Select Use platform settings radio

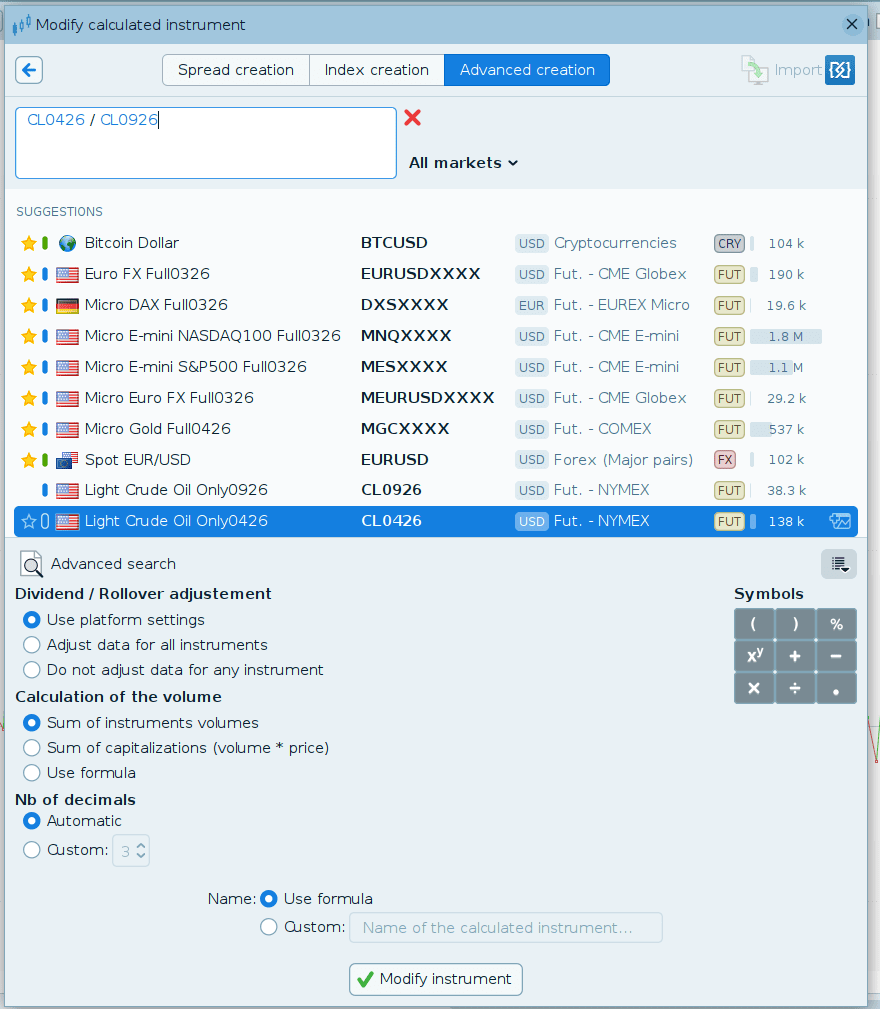tap(32, 620)
